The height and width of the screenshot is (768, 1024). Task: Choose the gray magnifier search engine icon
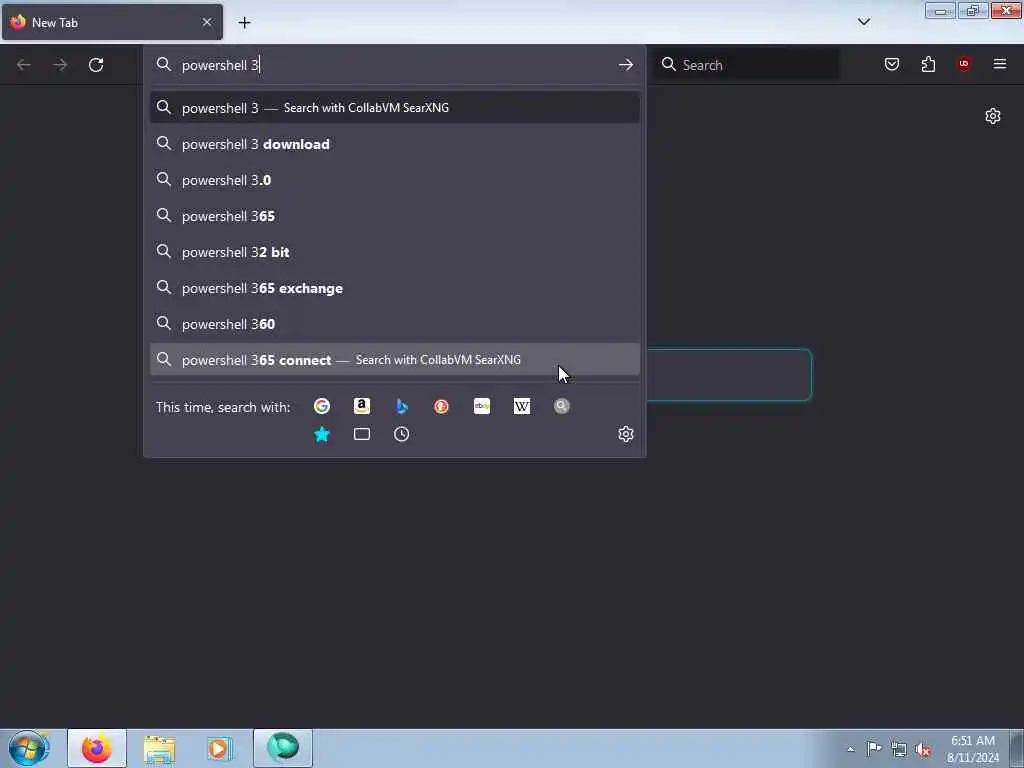tap(562, 406)
